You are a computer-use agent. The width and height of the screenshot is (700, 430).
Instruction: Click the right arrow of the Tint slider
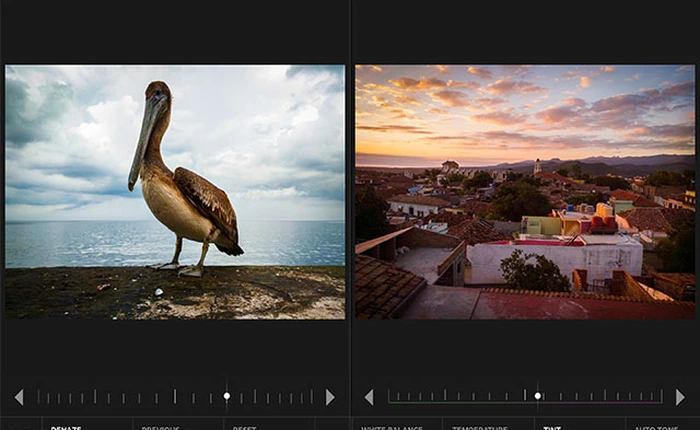(x=680, y=397)
